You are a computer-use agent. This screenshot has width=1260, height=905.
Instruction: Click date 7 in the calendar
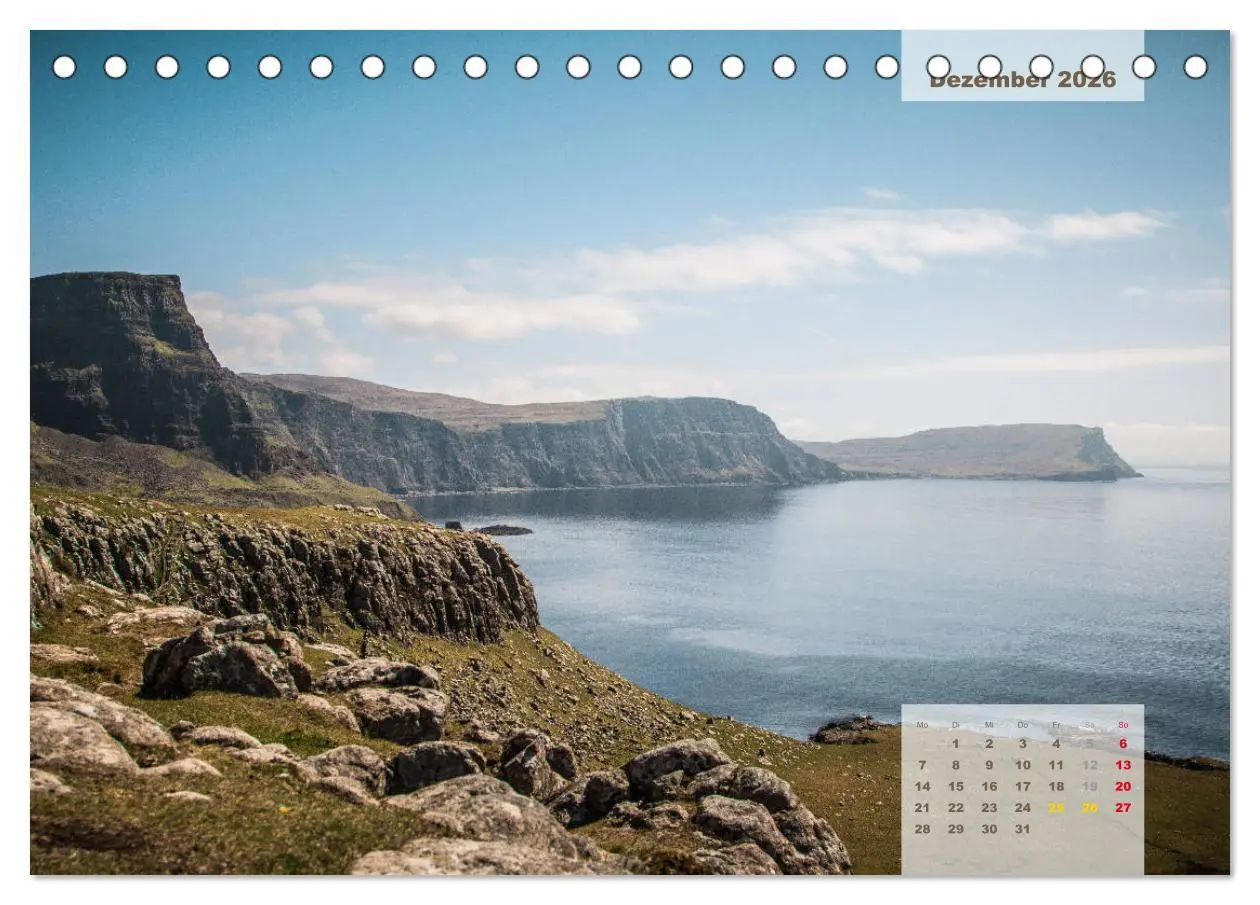(922, 765)
